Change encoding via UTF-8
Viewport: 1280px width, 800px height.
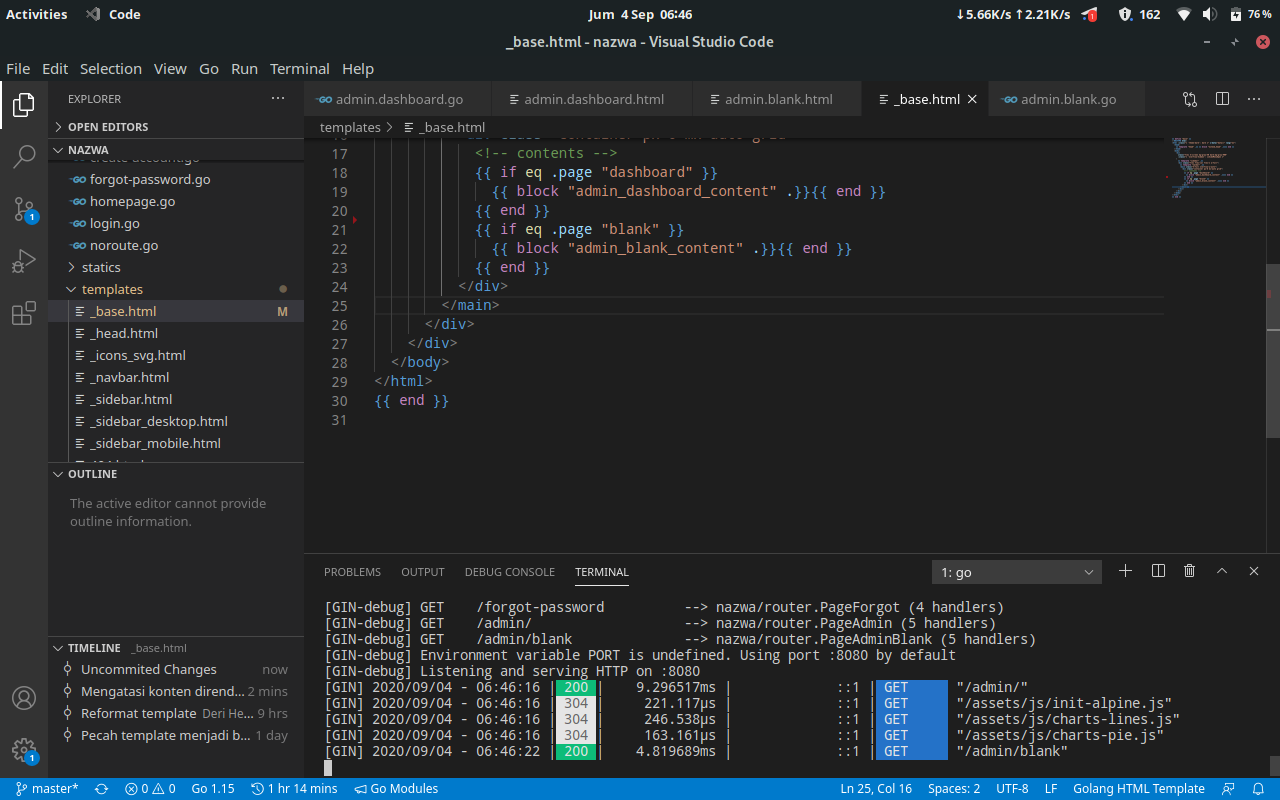click(1012, 788)
